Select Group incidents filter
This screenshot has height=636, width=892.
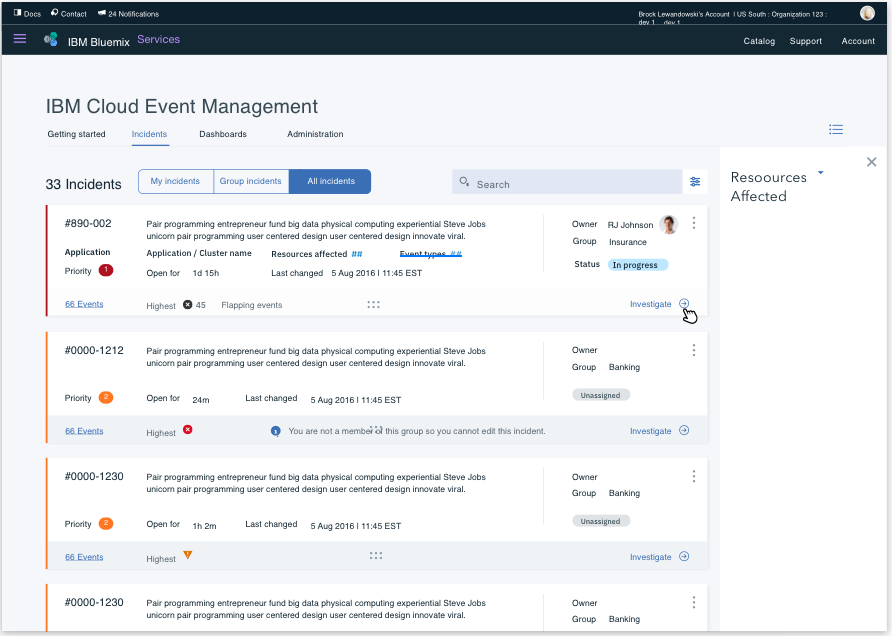[251, 181]
